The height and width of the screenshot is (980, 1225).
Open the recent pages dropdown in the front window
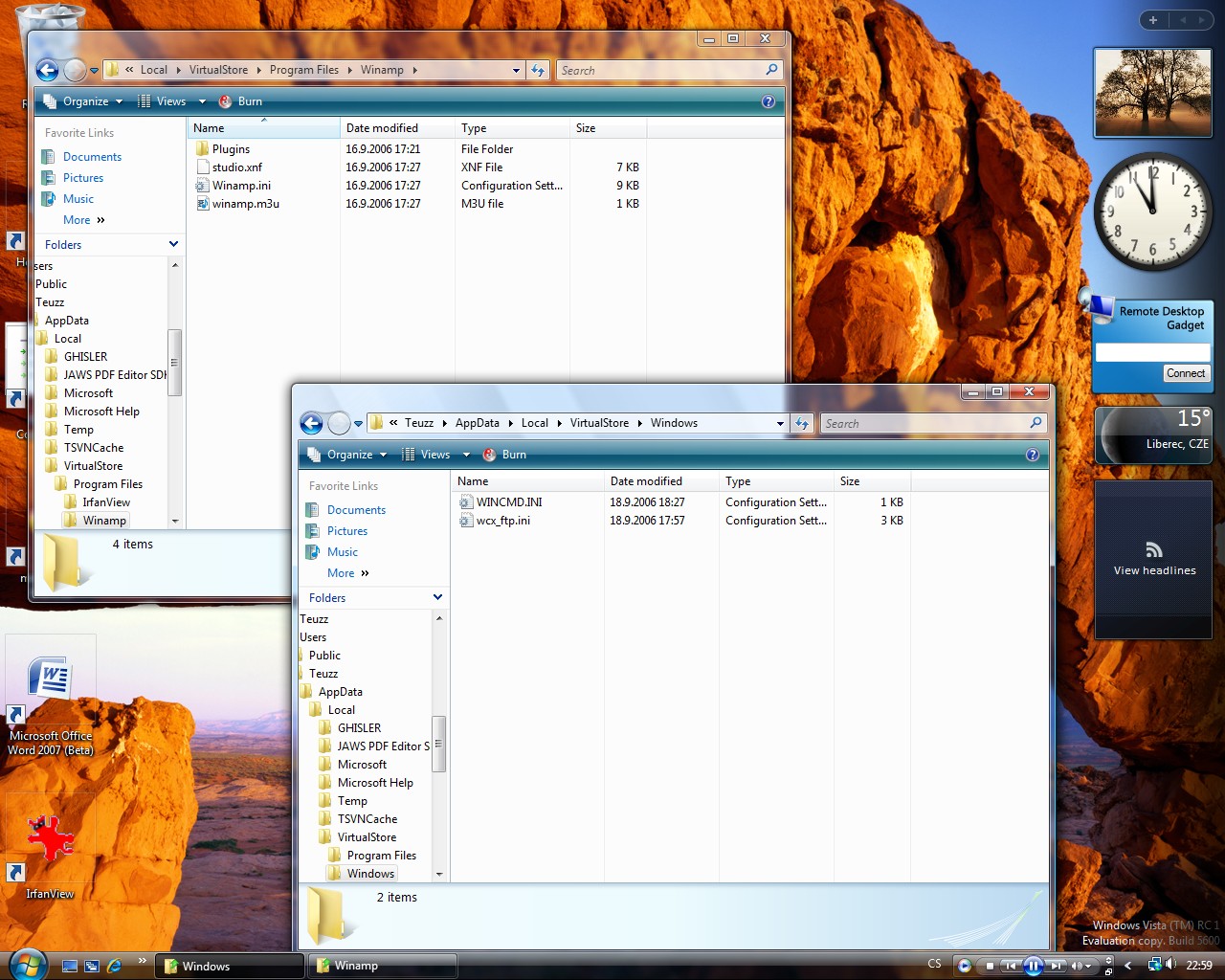[359, 423]
